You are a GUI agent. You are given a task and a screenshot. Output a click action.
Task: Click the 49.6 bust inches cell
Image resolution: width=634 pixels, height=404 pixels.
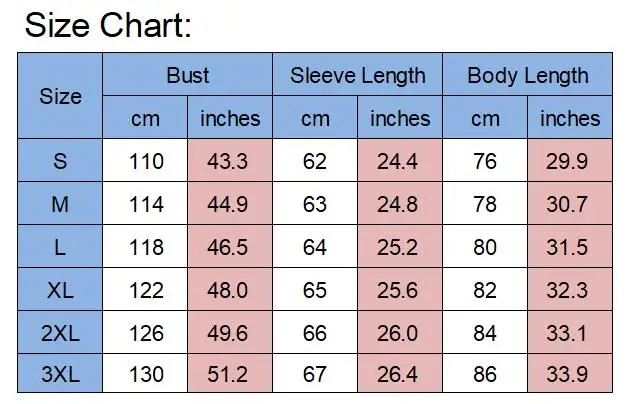point(230,332)
